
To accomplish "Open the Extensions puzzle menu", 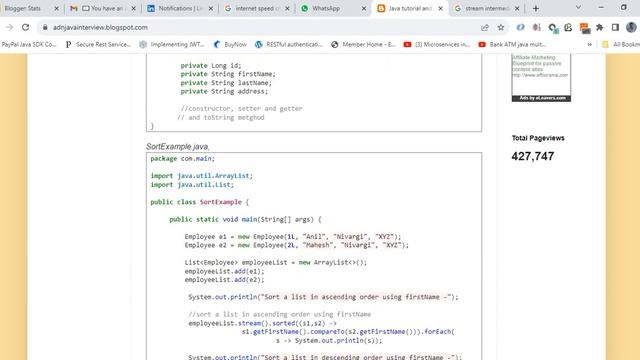I will pos(600,27).
